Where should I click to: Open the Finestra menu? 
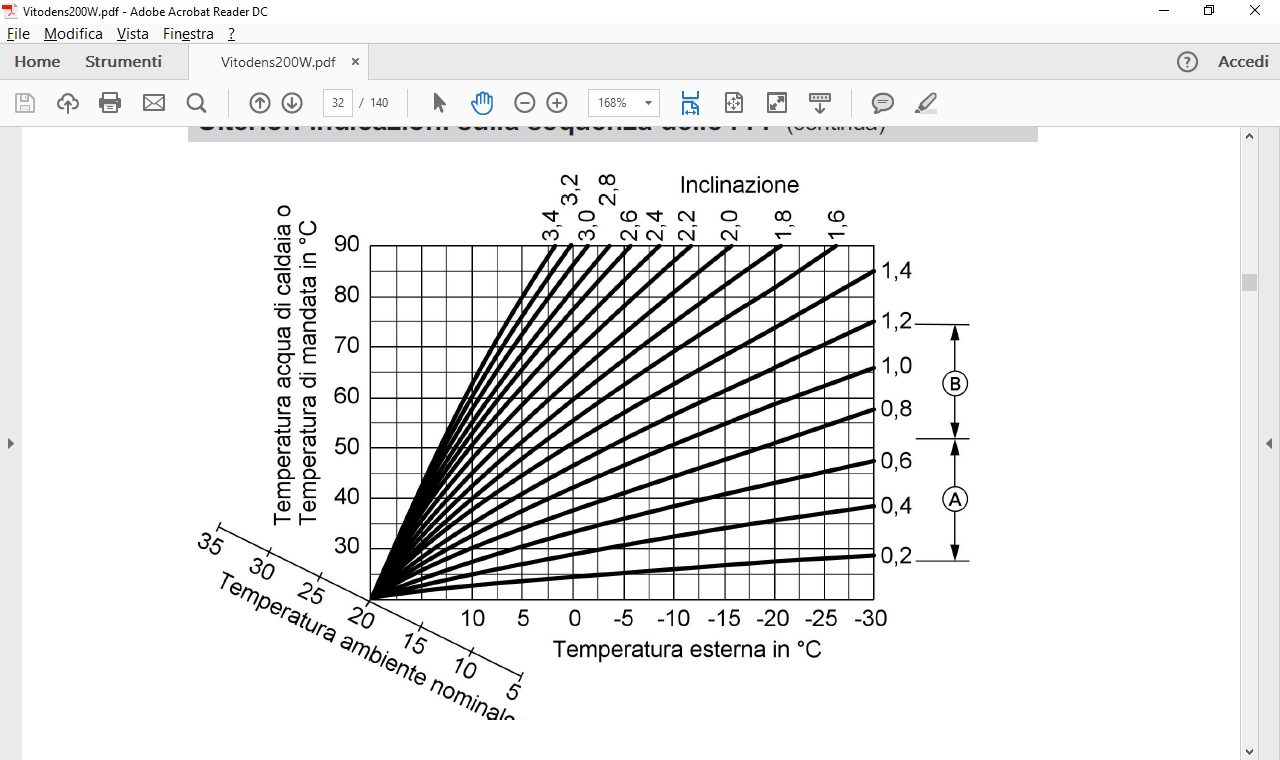coord(188,33)
